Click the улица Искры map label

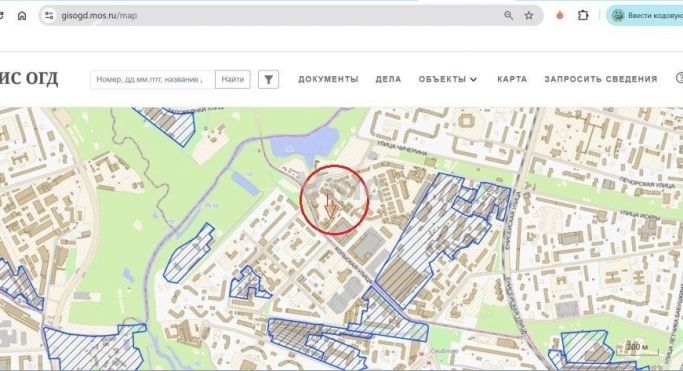click(639, 214)
